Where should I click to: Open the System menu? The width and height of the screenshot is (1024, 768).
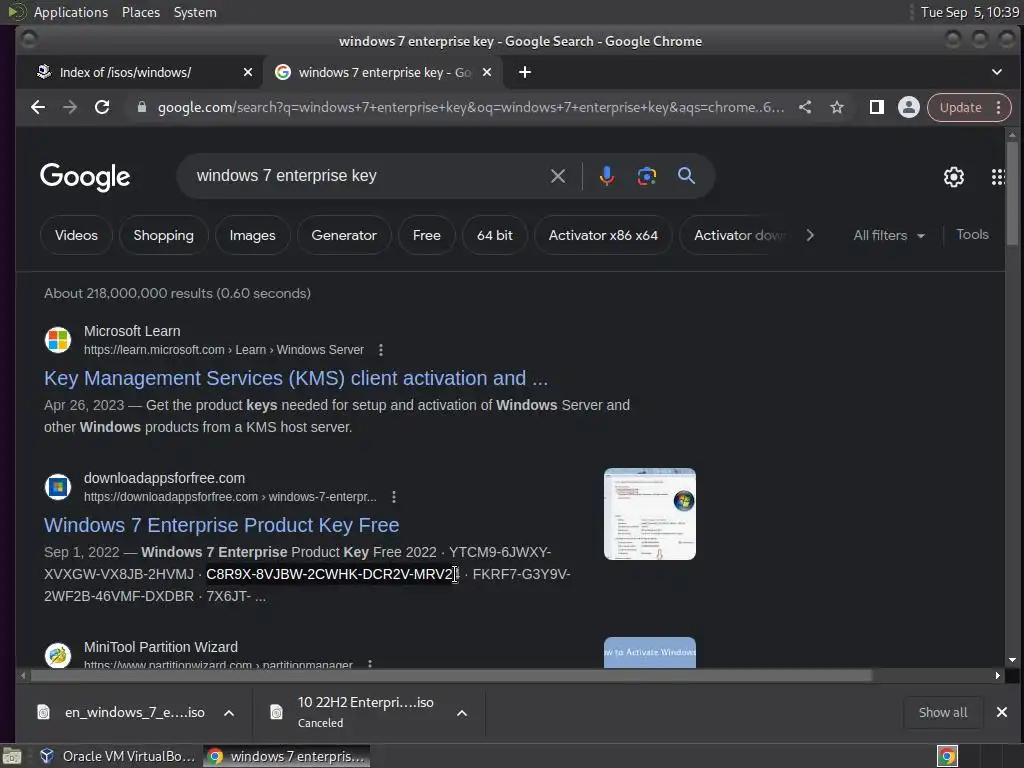pyautogui.click(x=195, y=12)
